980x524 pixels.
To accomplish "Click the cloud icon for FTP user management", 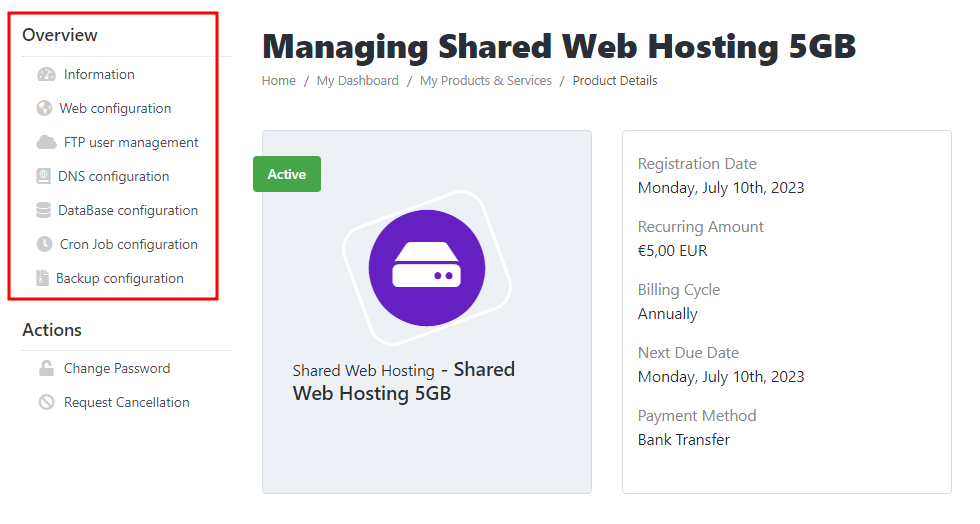I will click(46, 143).
